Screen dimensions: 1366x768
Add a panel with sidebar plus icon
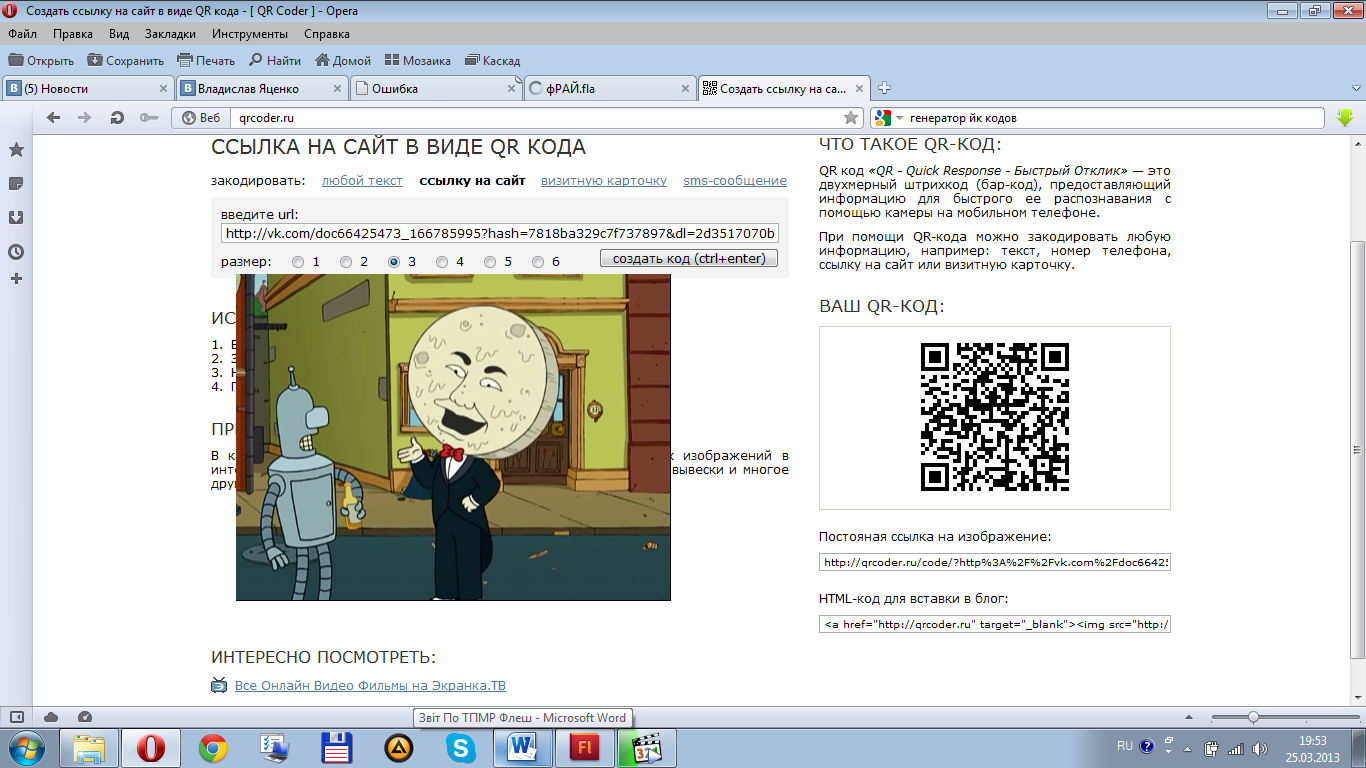16,278
